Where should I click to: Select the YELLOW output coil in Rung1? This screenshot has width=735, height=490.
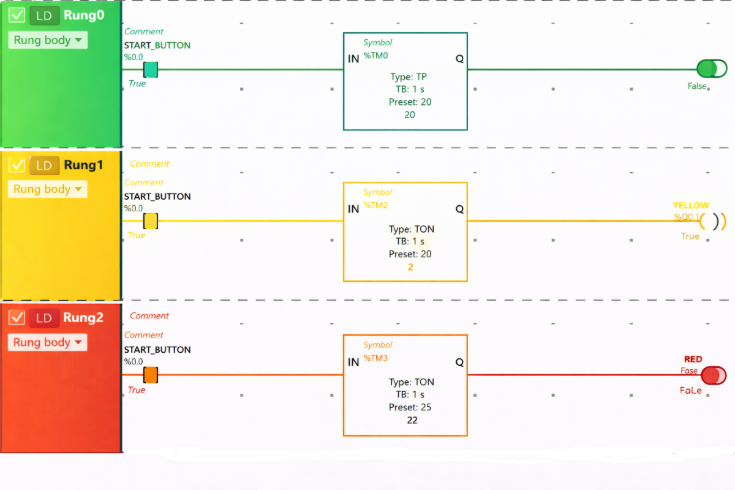coord(713,221)
